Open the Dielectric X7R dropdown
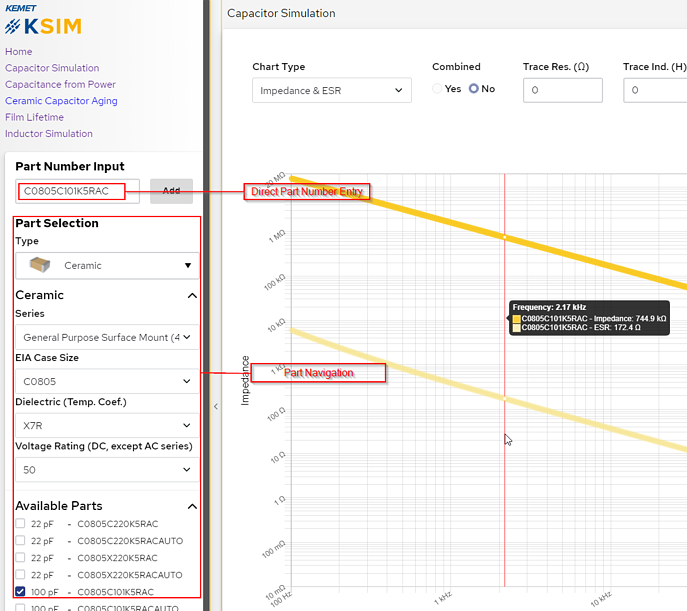The width and height of the screenshot is (687, 611). (x=107, y=425)
